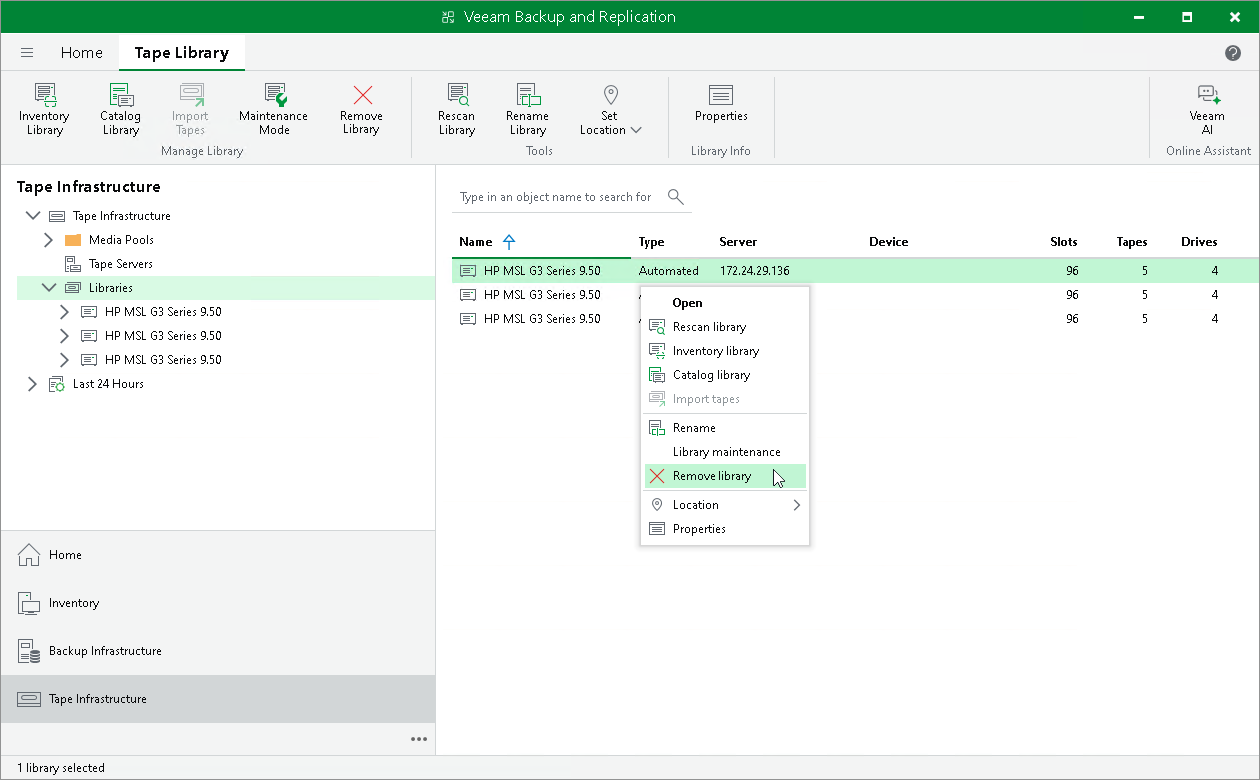Select Tape Servers in the tree
The height and width of the screenshot is (780, 1260).
click(120, 264)
